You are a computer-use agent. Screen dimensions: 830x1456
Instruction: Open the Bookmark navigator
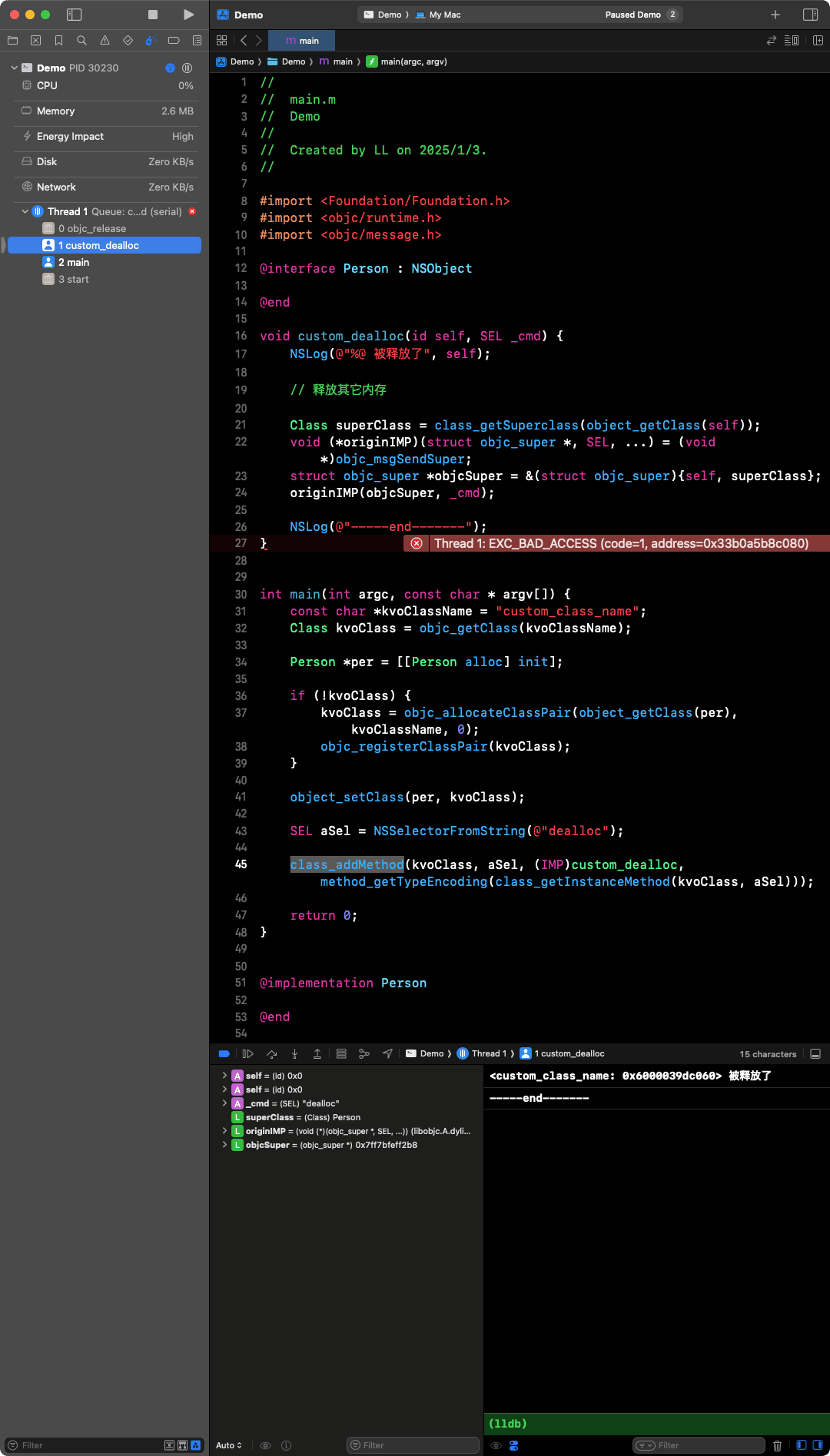click(58, 41)
